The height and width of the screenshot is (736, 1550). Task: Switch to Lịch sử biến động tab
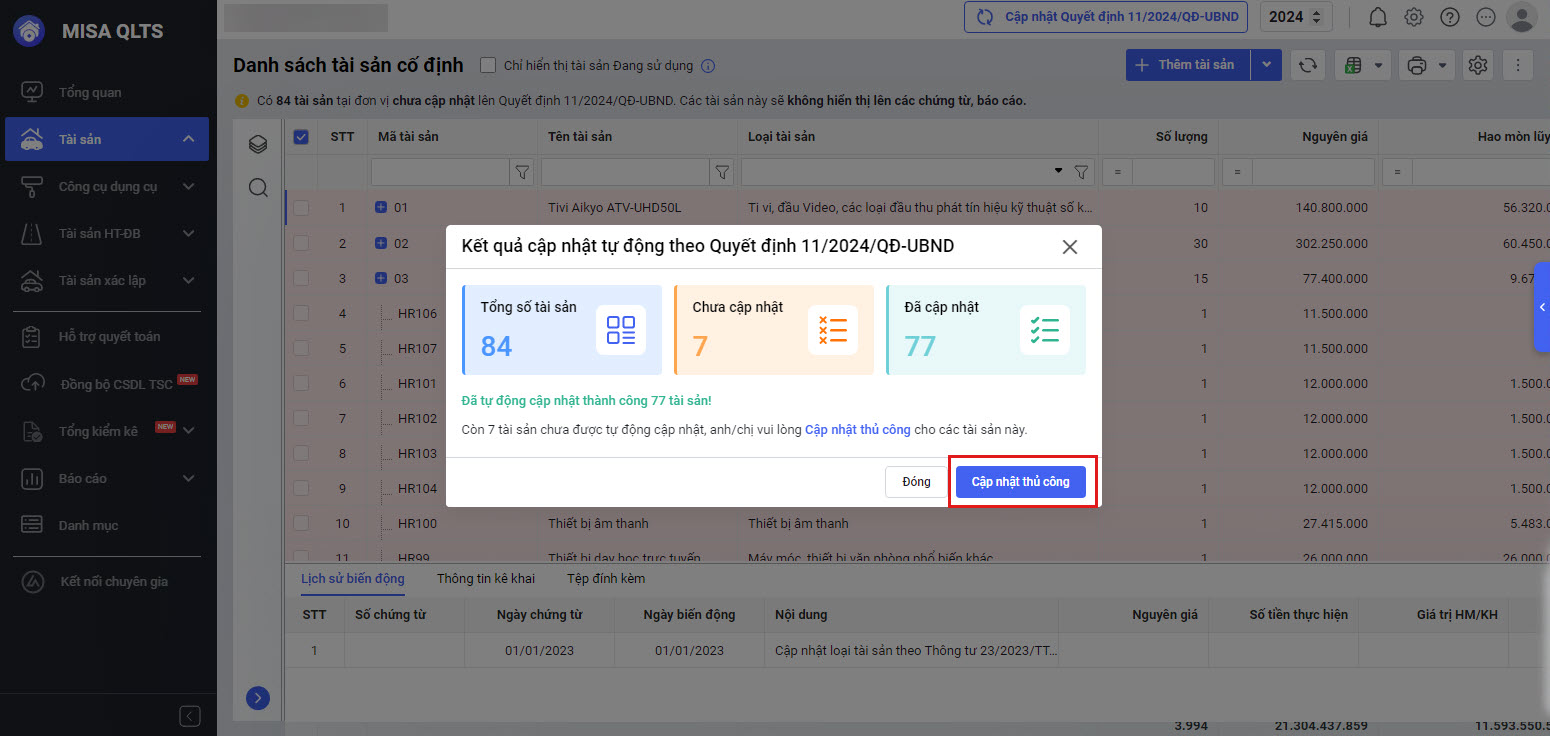coord(353,578)
